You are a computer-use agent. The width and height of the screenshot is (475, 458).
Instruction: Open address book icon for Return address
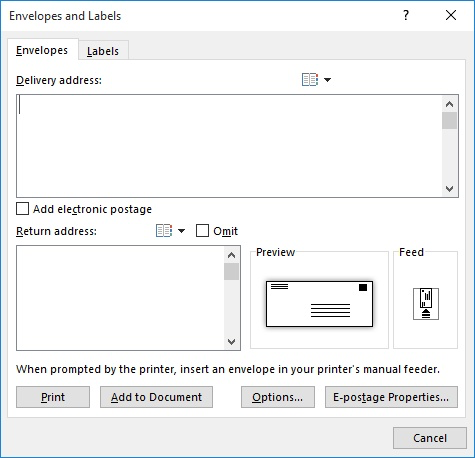click(164, 231)
